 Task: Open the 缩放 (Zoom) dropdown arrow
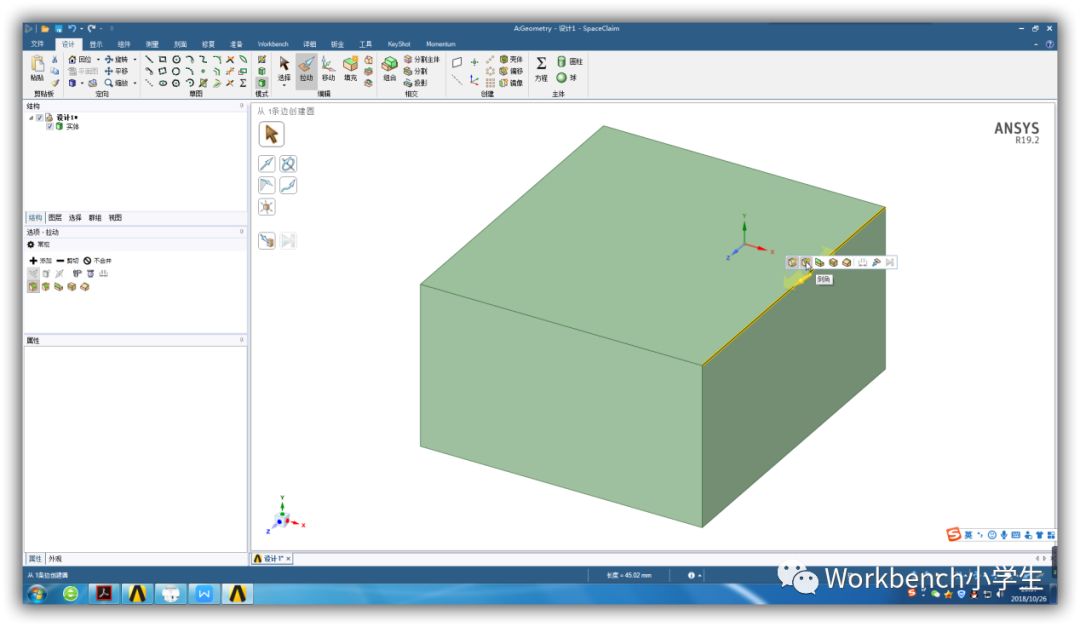point(134,83)
